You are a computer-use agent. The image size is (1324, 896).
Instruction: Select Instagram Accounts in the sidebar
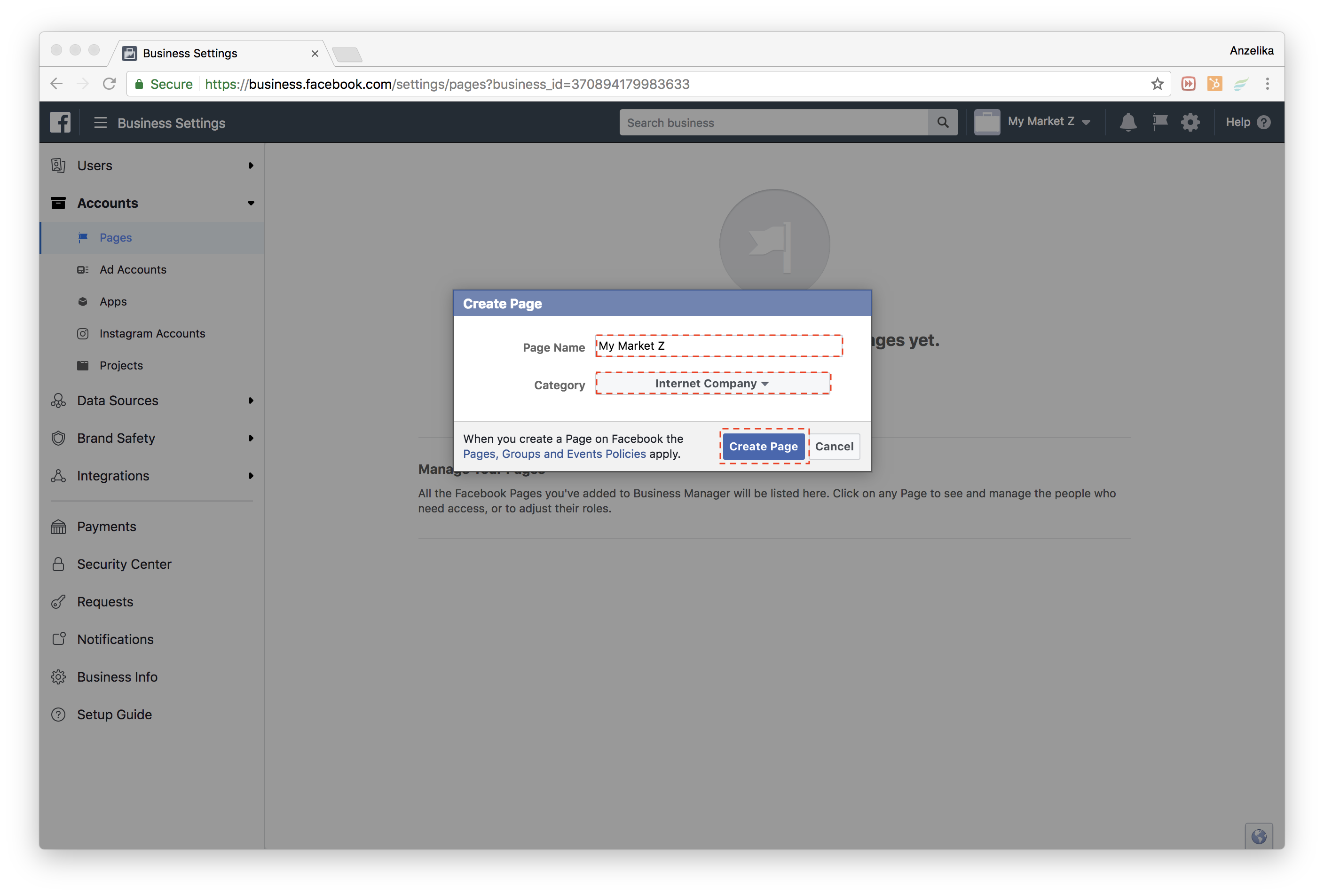152,333
